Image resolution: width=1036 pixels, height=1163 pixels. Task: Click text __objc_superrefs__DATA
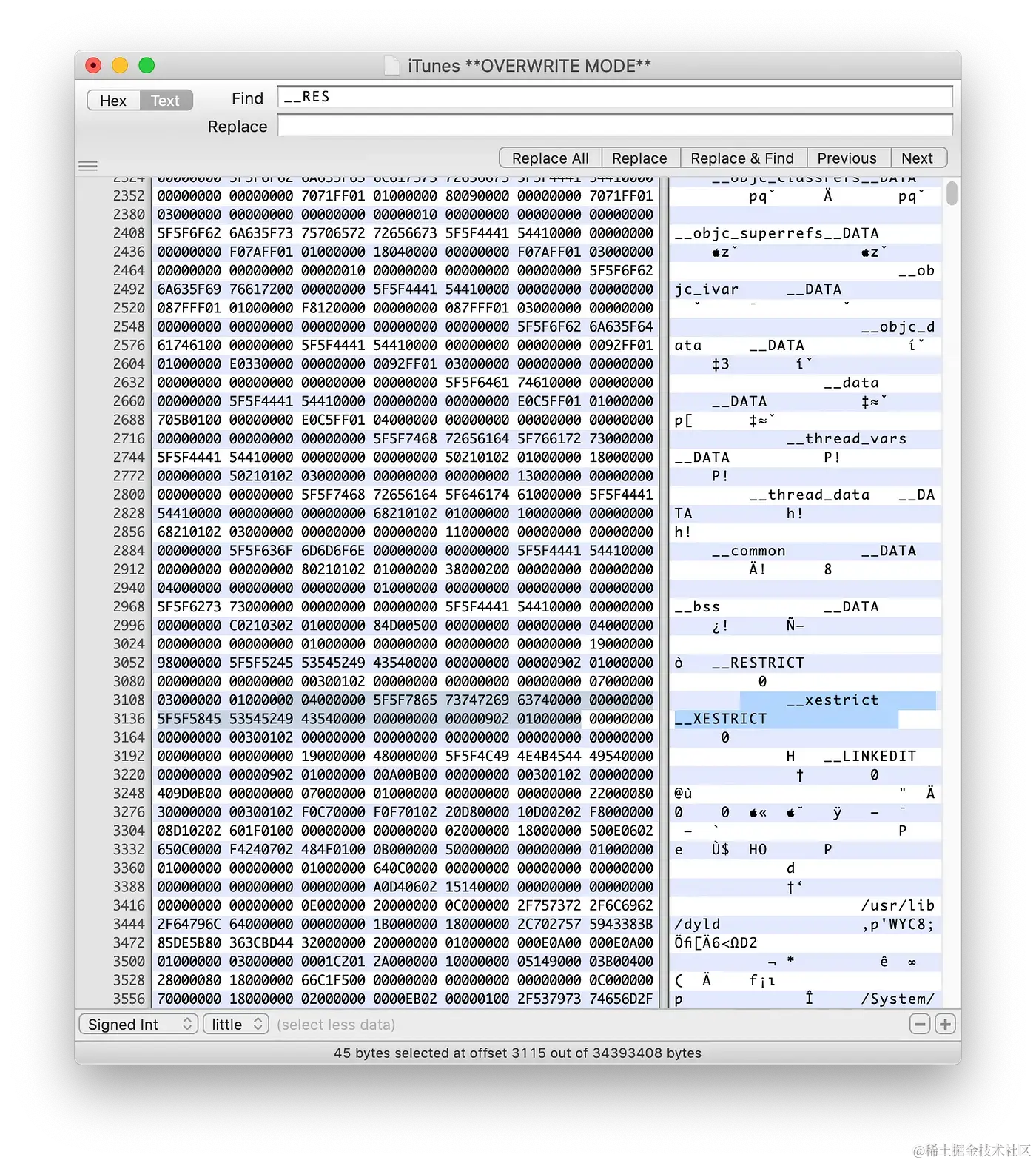pyautogui.click(x=777, y=233)
